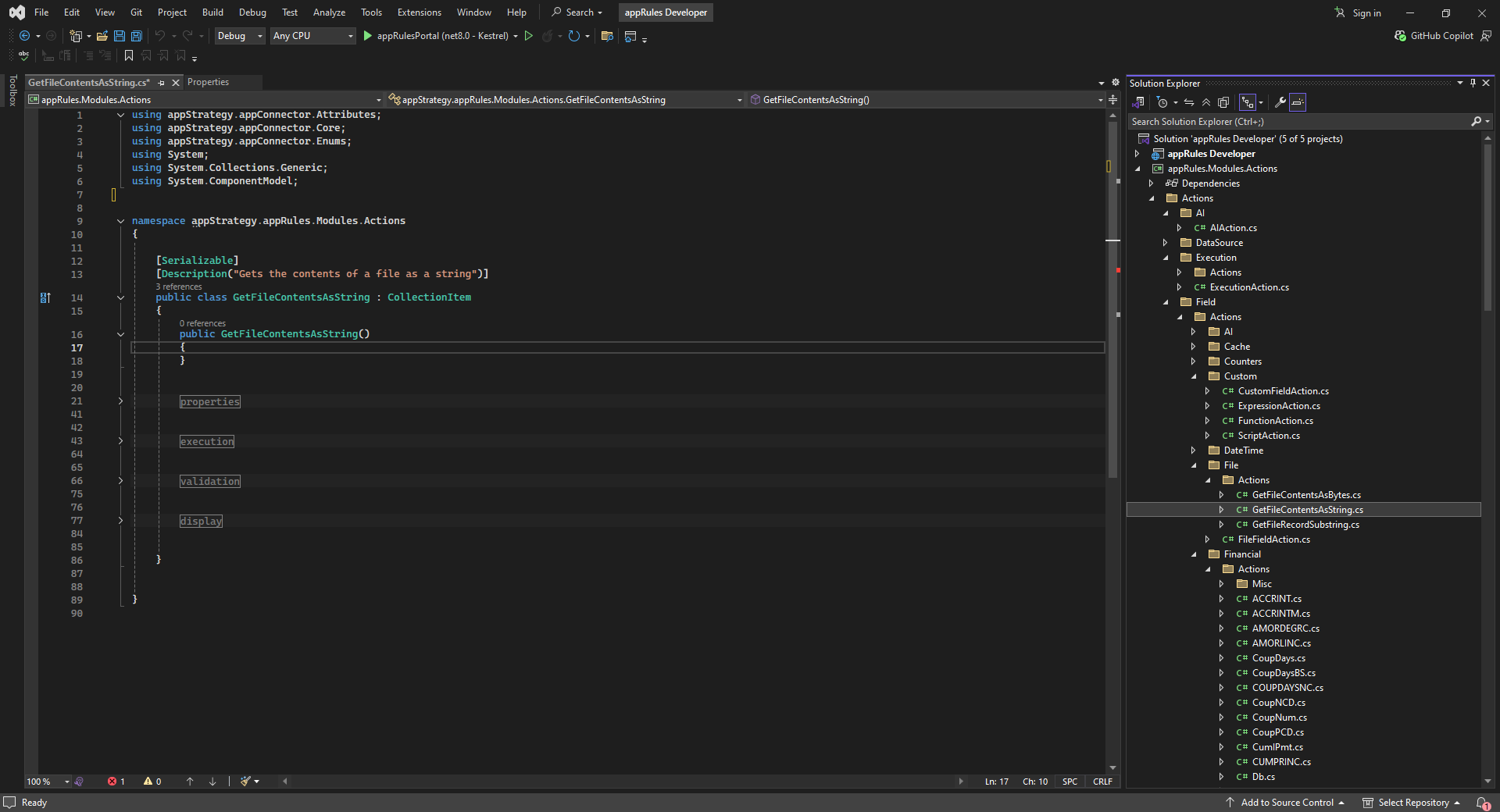Click the Open File folder icon
The width and height of the screenshot is (1500, 812).
[102, 36]
